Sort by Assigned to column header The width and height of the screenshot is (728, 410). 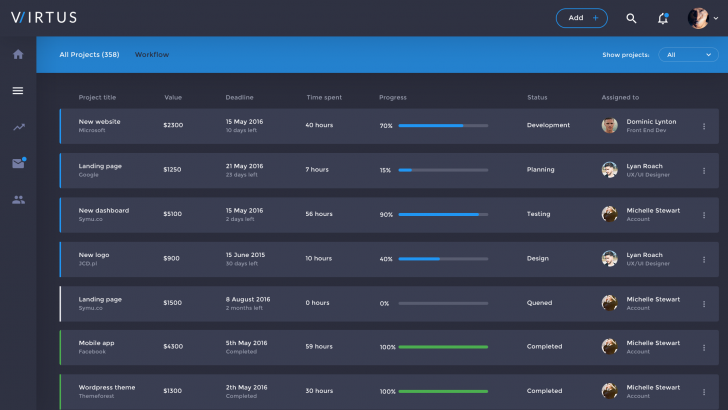620,98
